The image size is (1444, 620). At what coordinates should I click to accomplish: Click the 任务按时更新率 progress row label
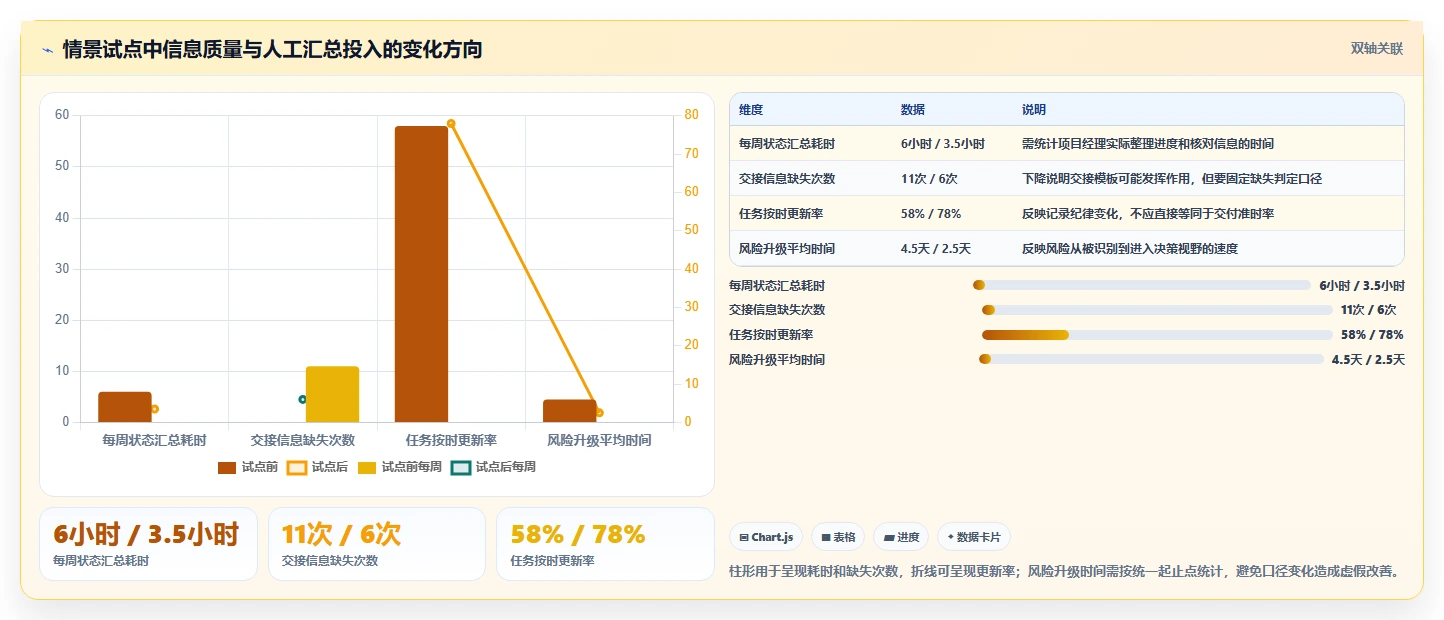click(x=771, y=335)
